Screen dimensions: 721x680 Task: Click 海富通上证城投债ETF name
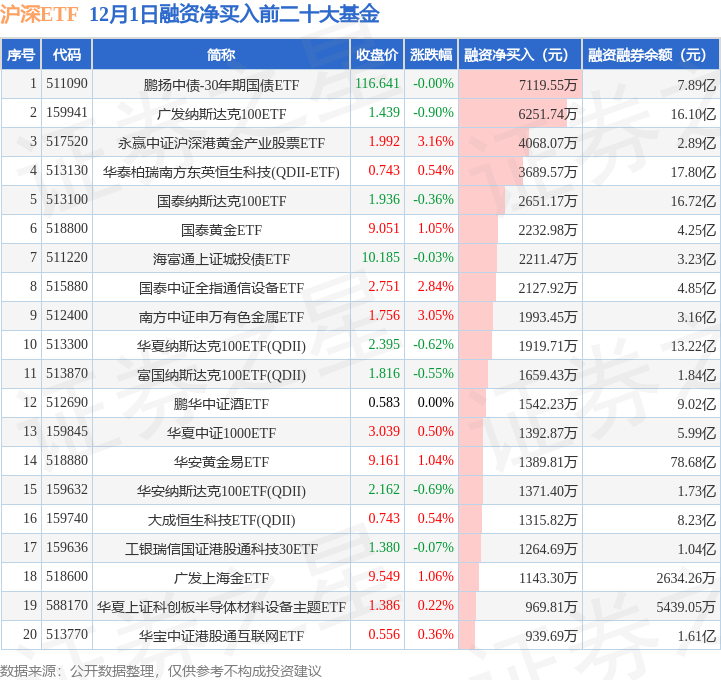coord(221,259)
